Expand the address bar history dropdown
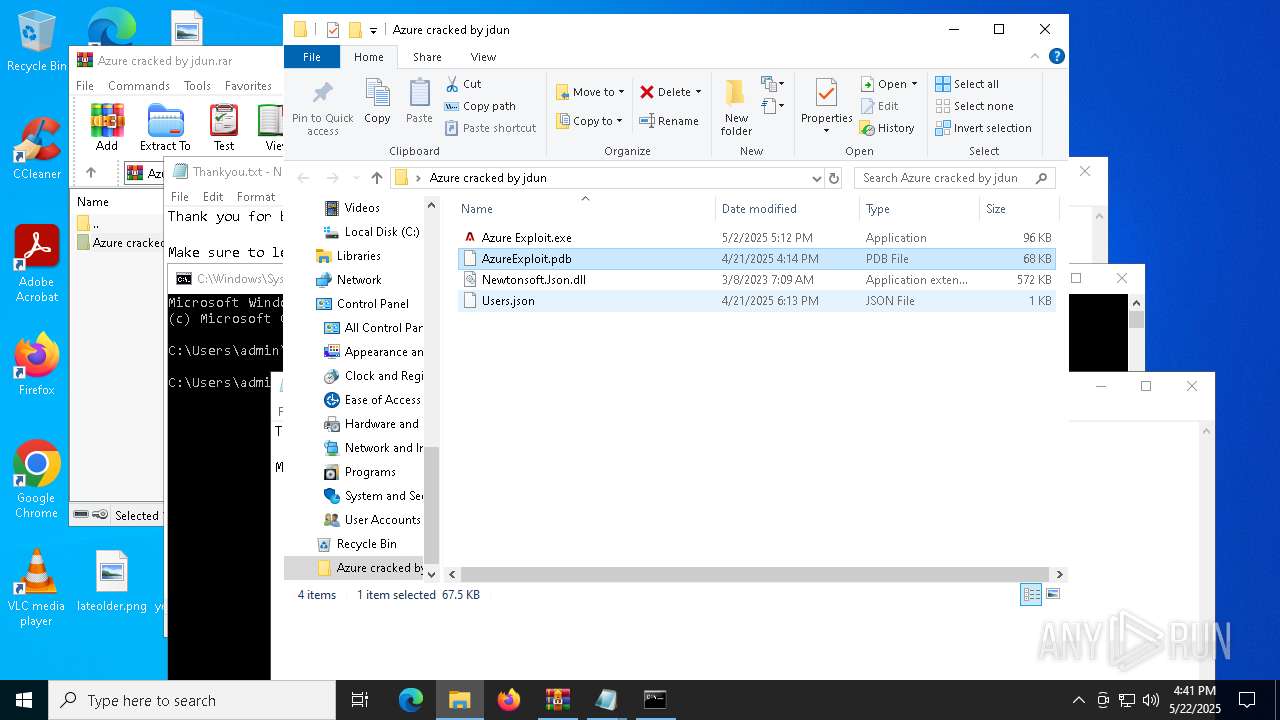Image resolution: width=1280 pixels, height=720 pixels. [x=817, y=178]
